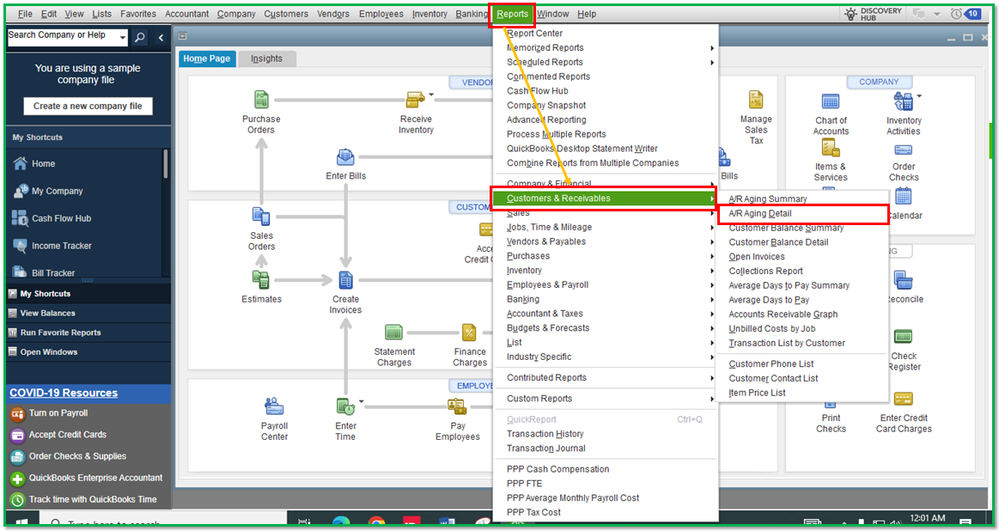The height and width of the screenshot is (531, 999).
Task: Click the Order Checks icon
Action: coord(903,150)
